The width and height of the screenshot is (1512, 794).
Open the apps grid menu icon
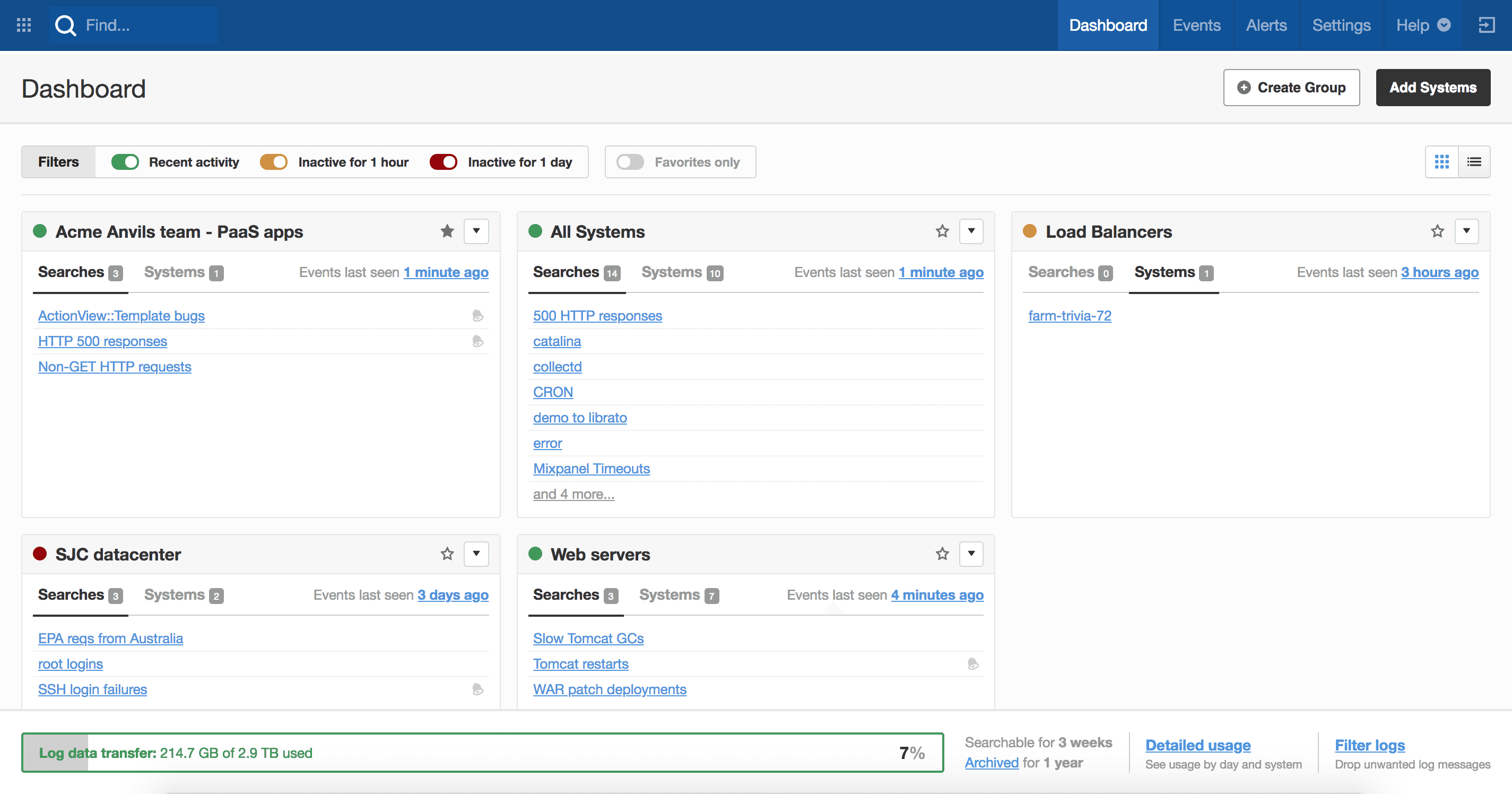coord(24,25)
